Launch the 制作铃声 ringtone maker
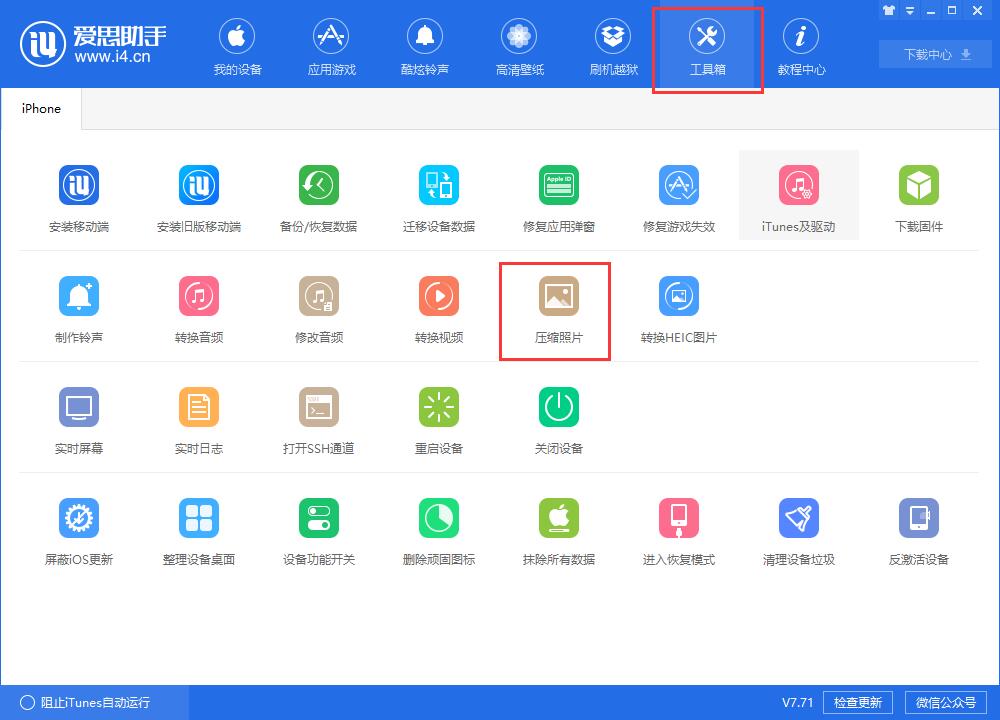The image size is (1000, 720). (78, 307)
